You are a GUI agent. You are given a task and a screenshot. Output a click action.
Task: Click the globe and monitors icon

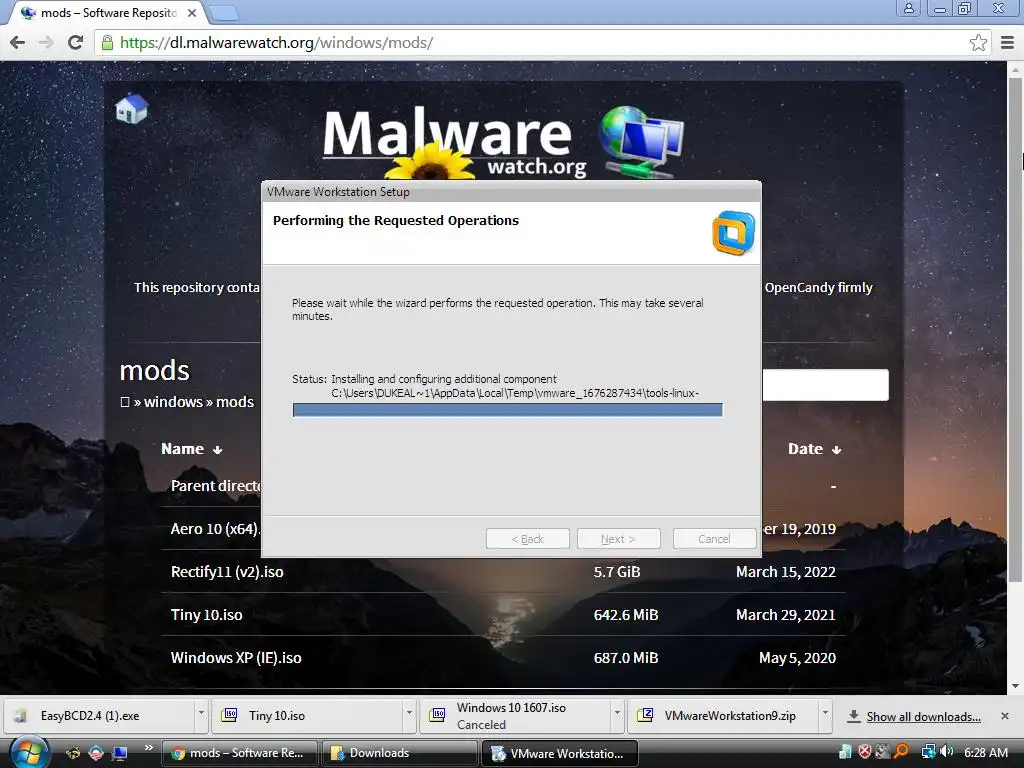pyautogui.click(x=641, y=142)
